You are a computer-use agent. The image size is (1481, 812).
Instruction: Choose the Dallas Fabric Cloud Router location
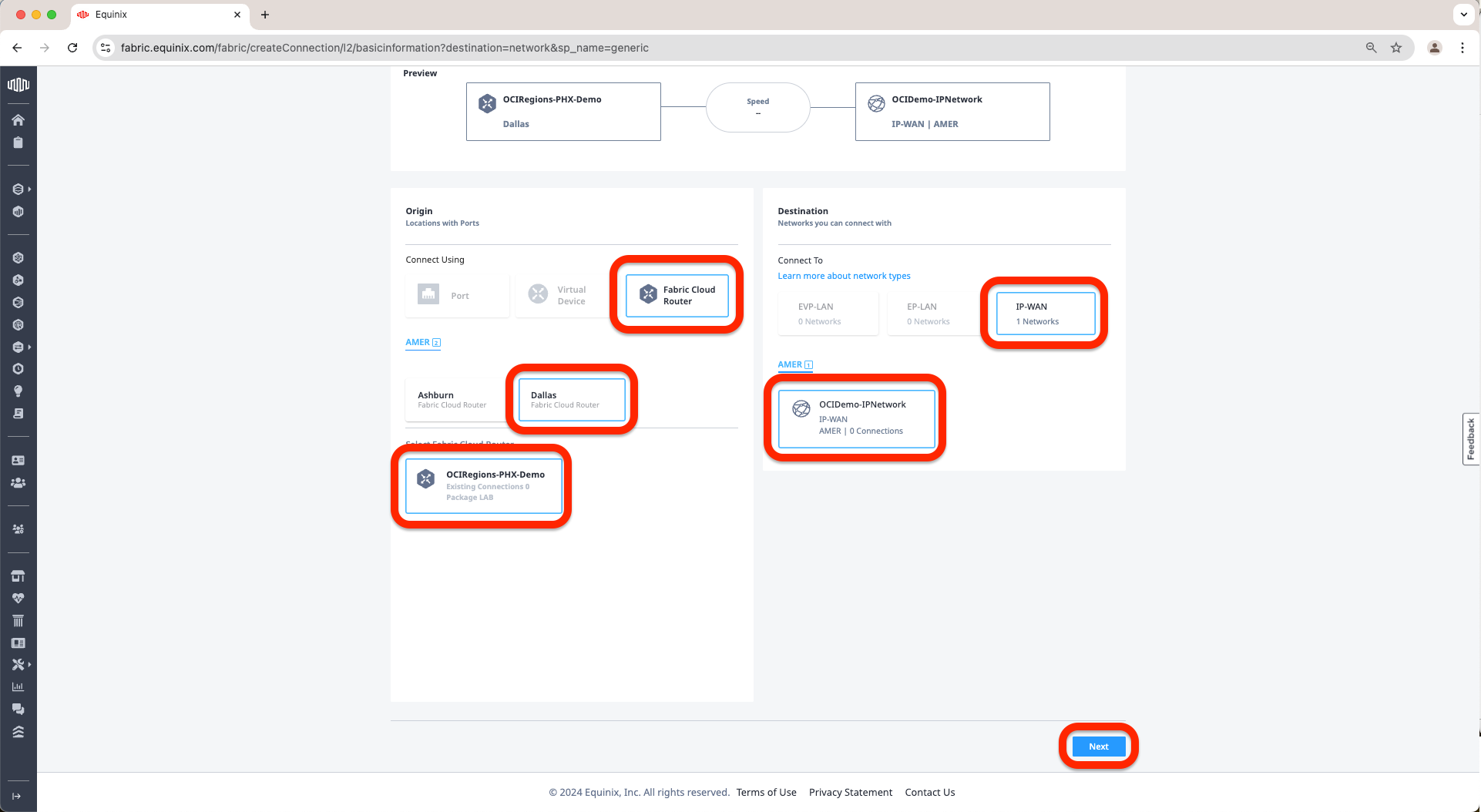(x=572, y=399)
